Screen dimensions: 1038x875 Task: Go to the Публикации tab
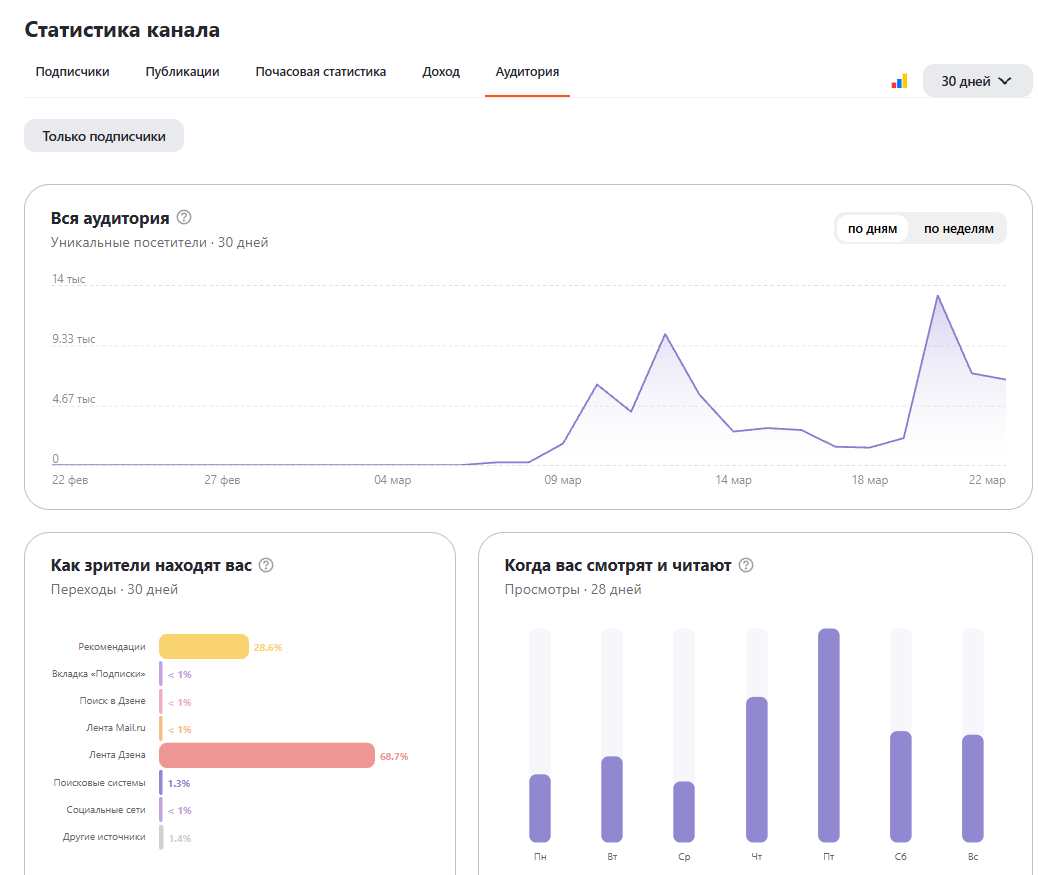pos(182,72)
